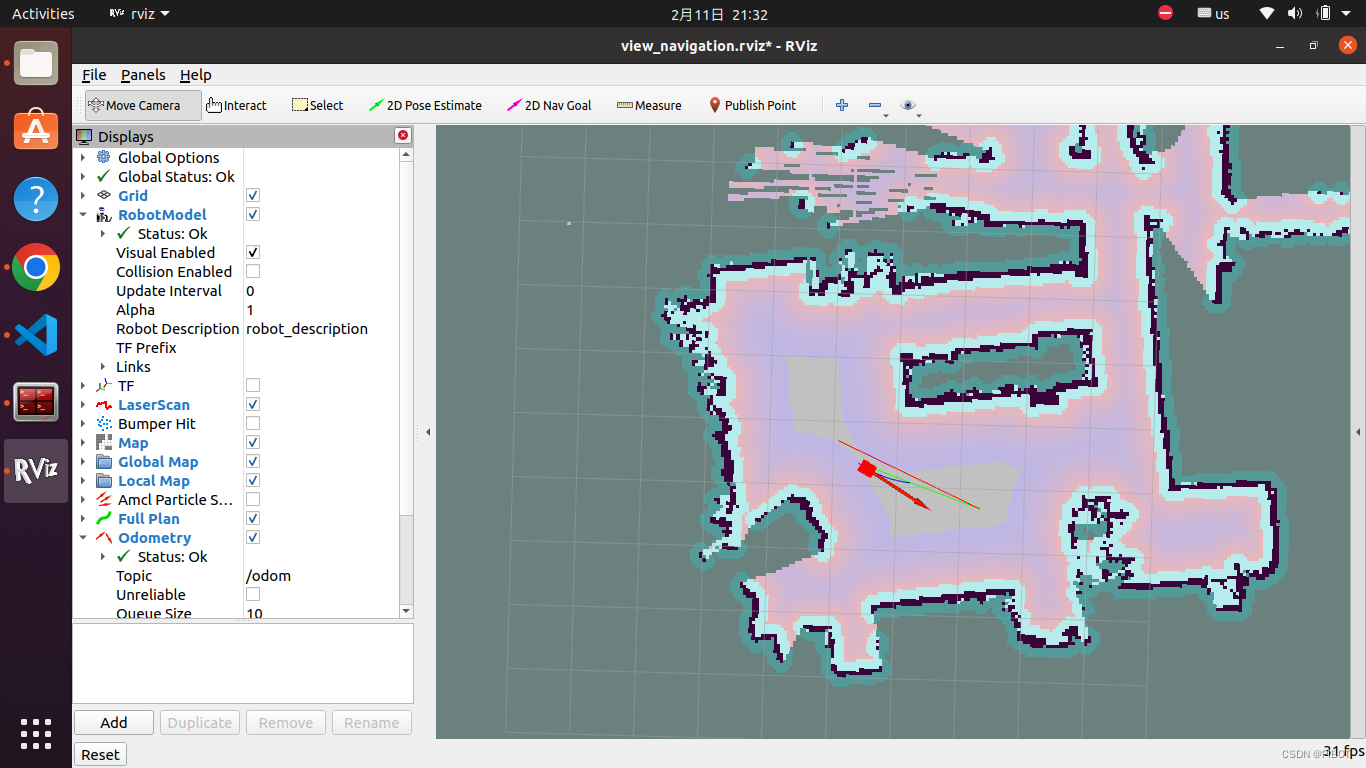Expand the Global Status row
This screenshot has width=1366, height=768.
[83, 176]
